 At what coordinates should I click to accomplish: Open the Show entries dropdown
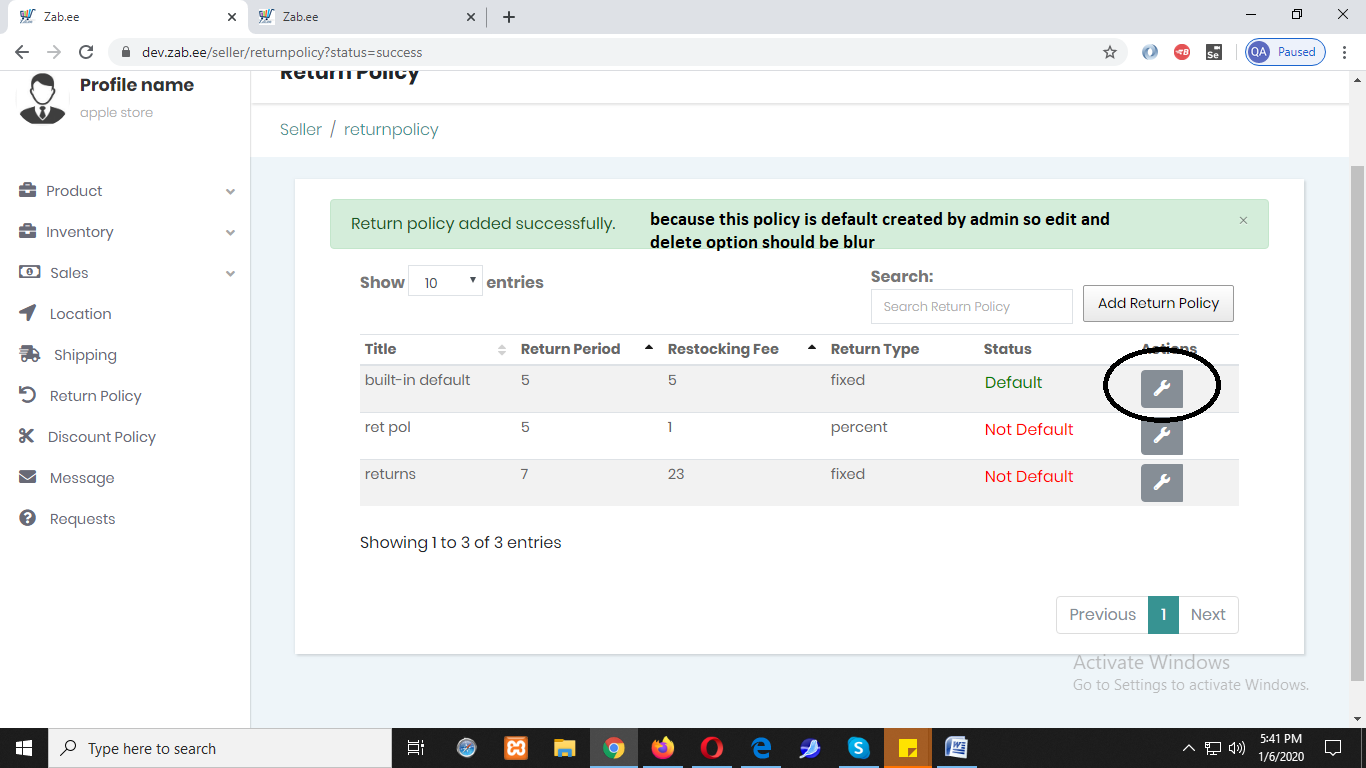click(445, 282)
